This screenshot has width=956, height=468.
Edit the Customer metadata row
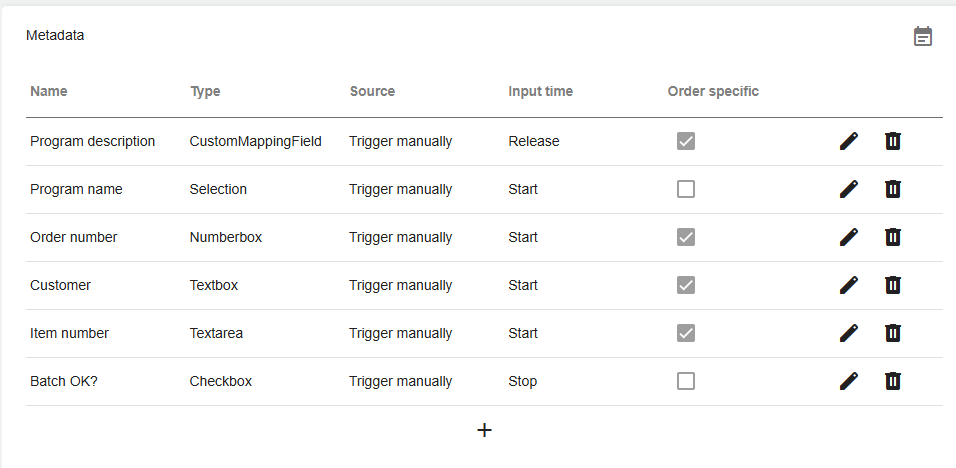[849, 285]
